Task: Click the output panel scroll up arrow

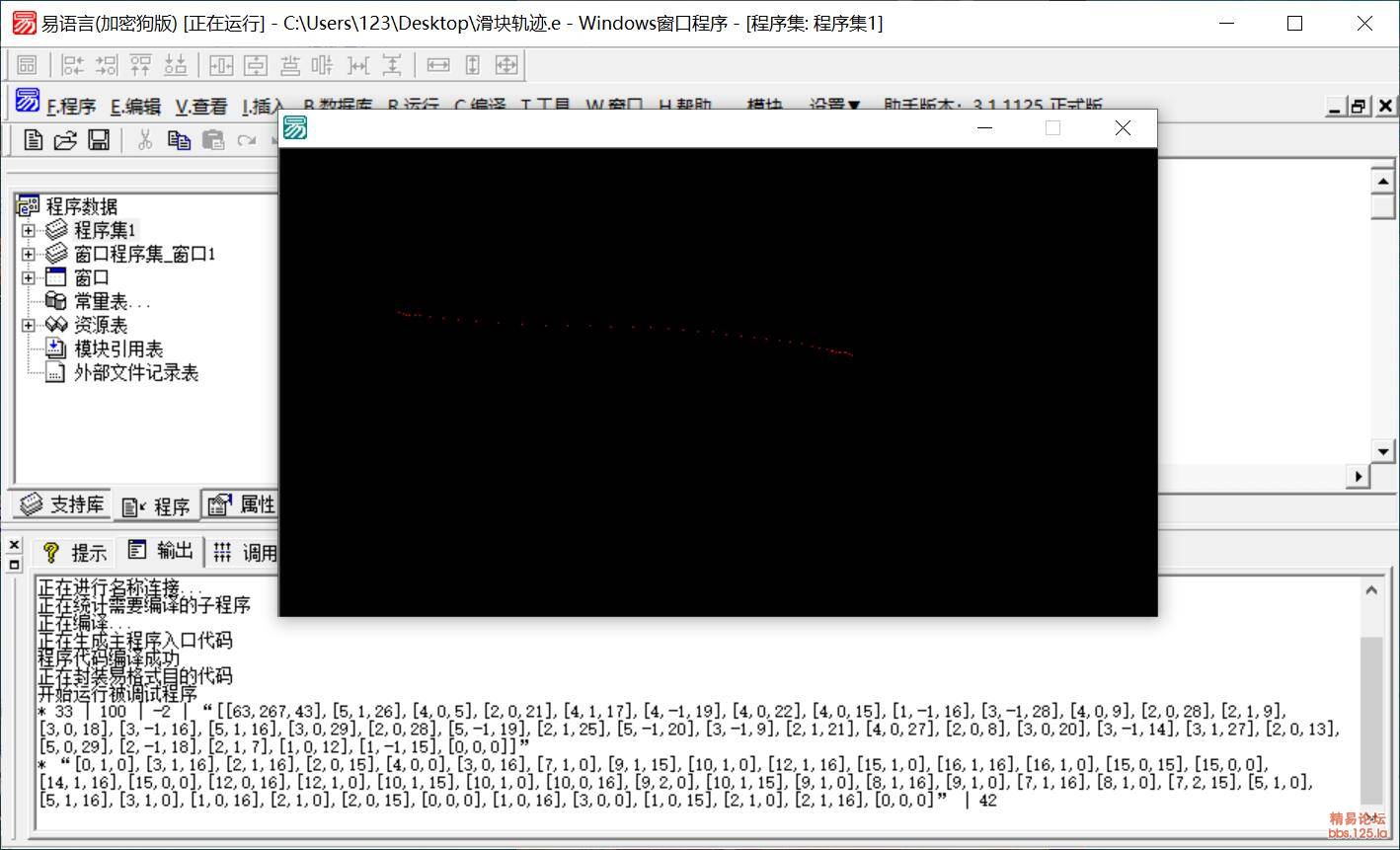Action: [x=1371, y=590]
